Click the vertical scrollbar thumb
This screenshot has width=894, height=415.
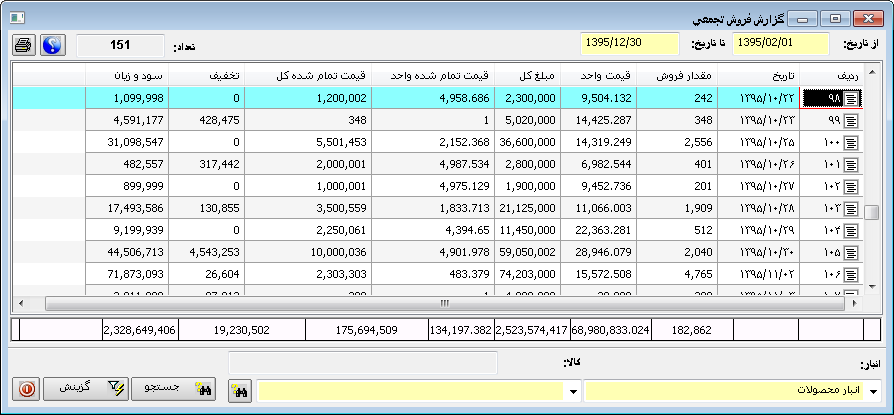(871, 212)
